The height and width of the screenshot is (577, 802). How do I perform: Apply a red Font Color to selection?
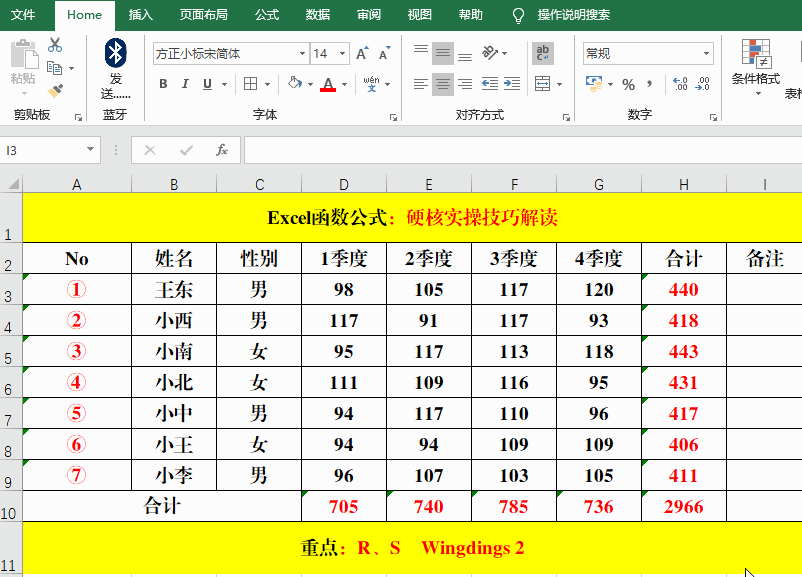(x=327, y=84)
